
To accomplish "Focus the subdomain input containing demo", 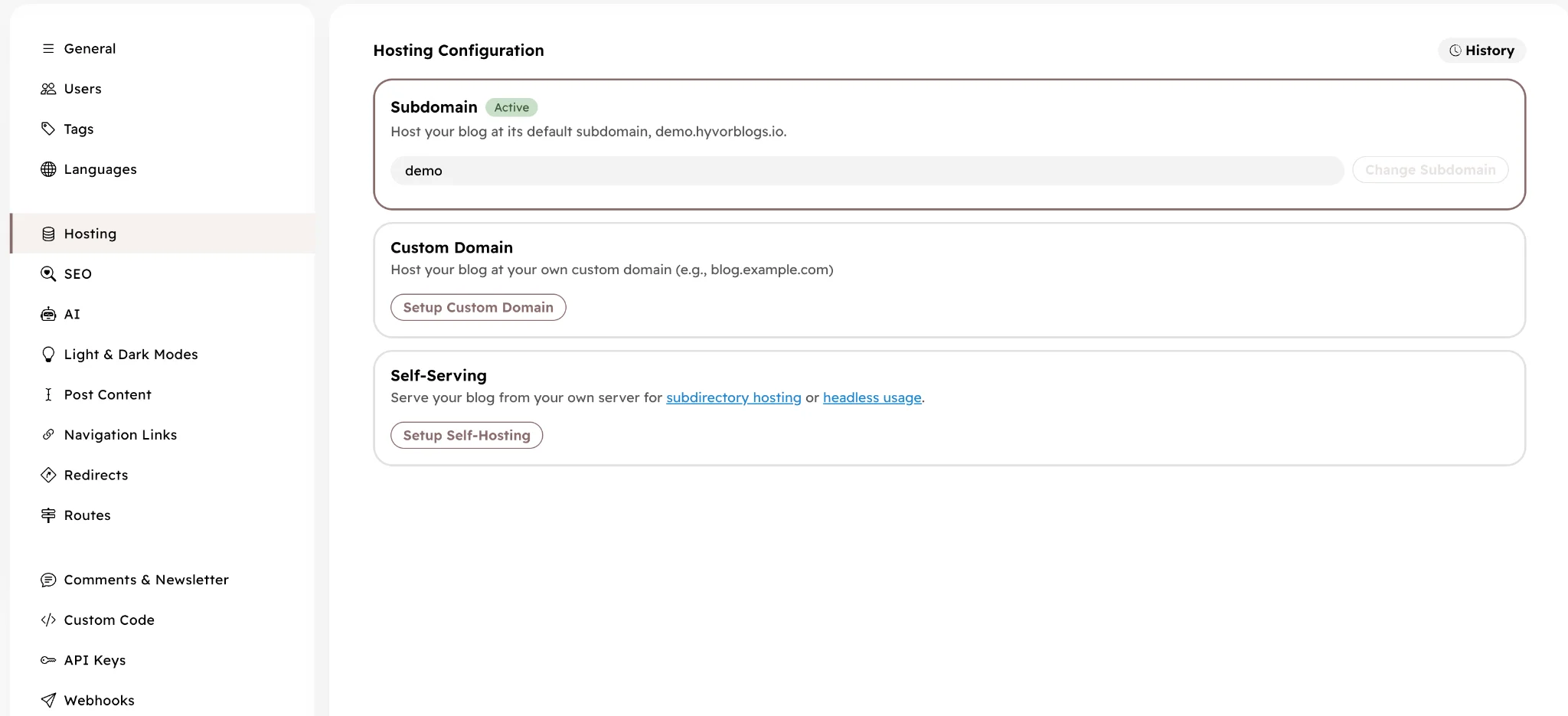I will 867,170.
